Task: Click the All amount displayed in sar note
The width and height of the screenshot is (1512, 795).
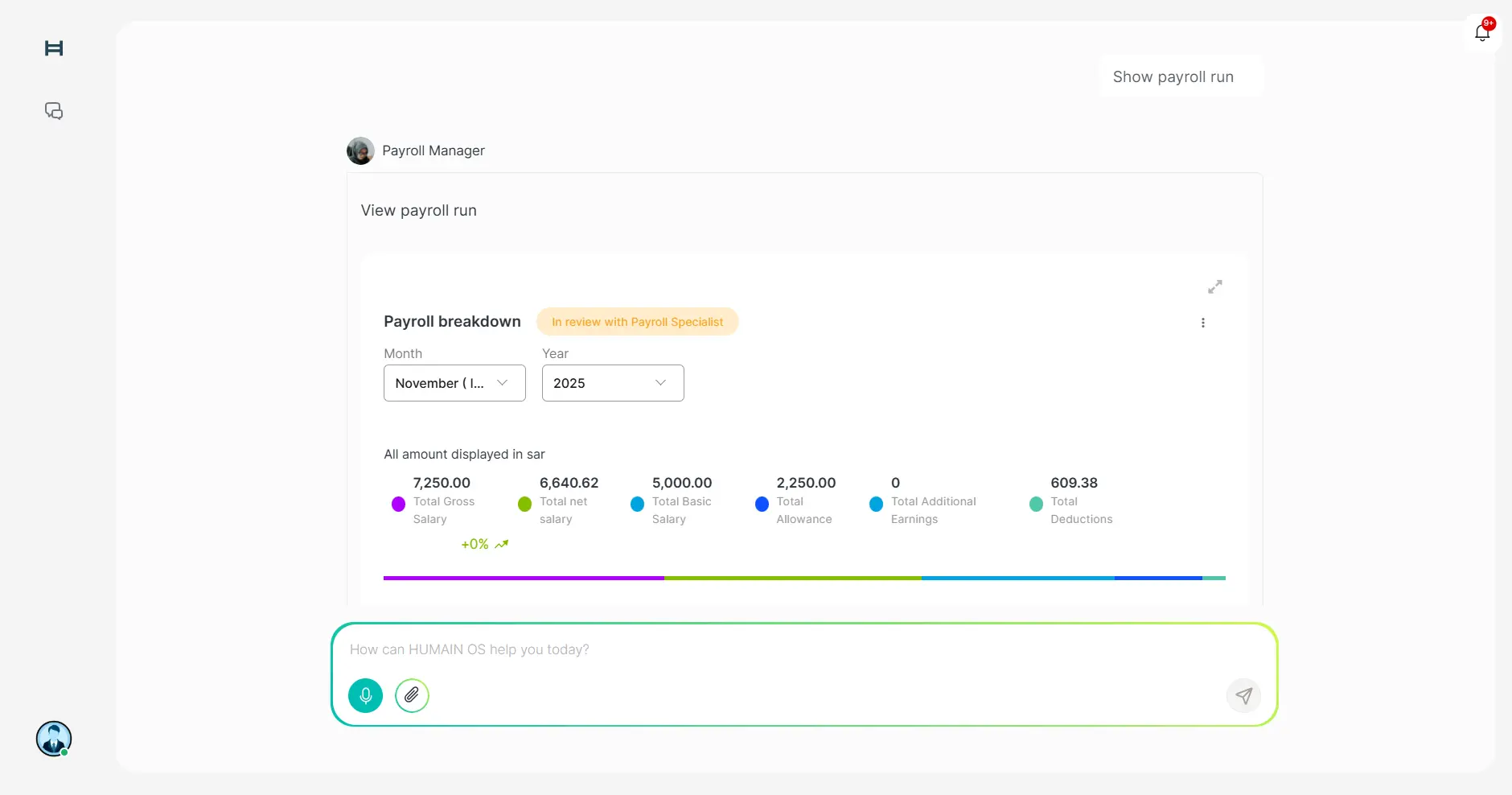Action: [x=464, y=454]
